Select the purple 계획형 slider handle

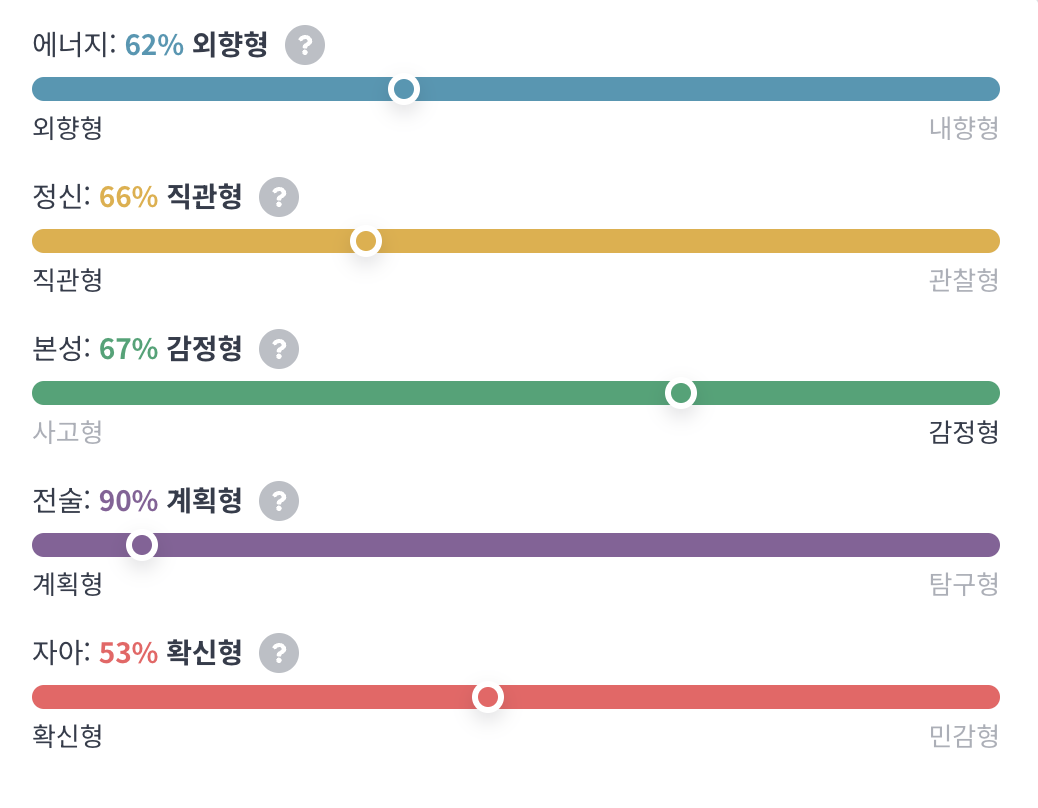click(143, 545)
